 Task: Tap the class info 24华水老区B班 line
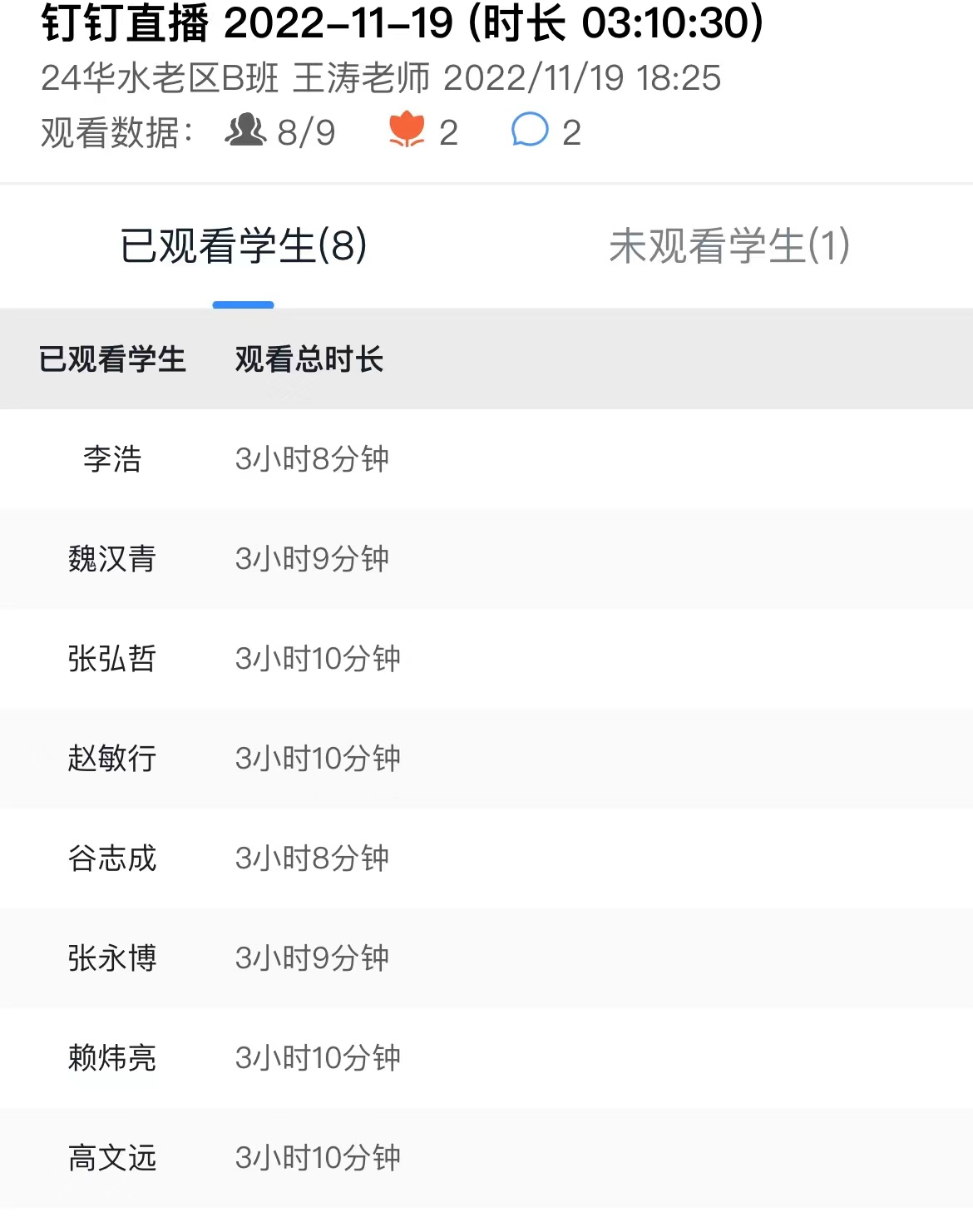(381, 78)
